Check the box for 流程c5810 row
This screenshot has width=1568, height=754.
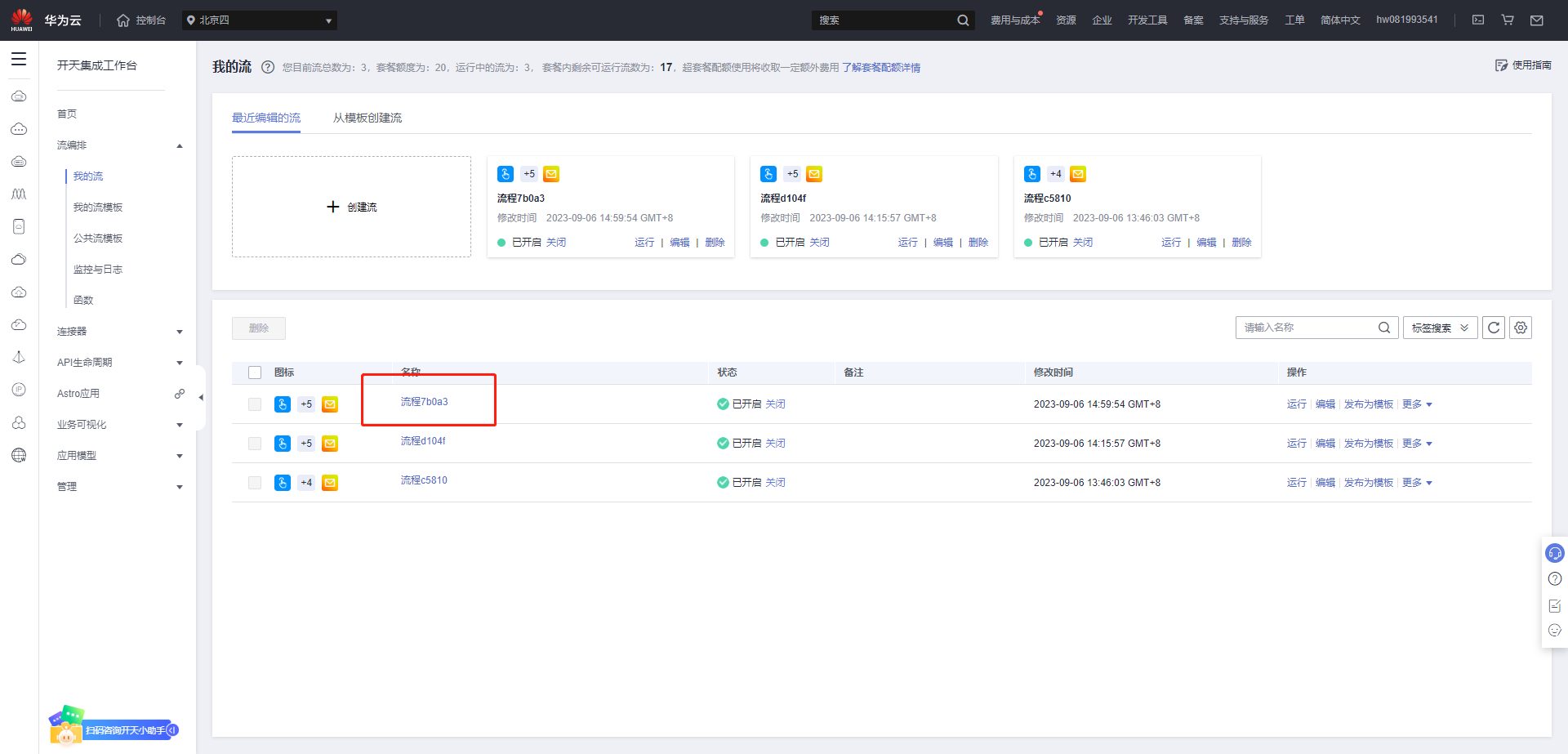(x=255, y=483)
